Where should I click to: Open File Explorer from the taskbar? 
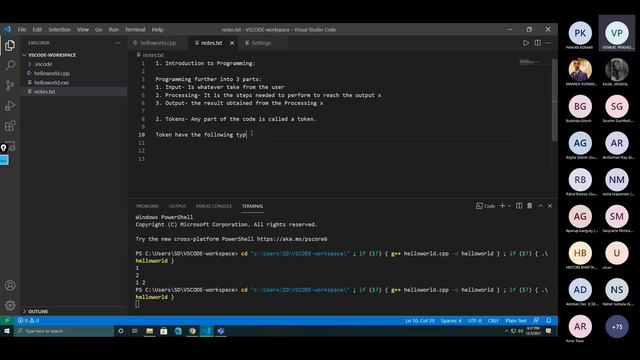point(149,331)
